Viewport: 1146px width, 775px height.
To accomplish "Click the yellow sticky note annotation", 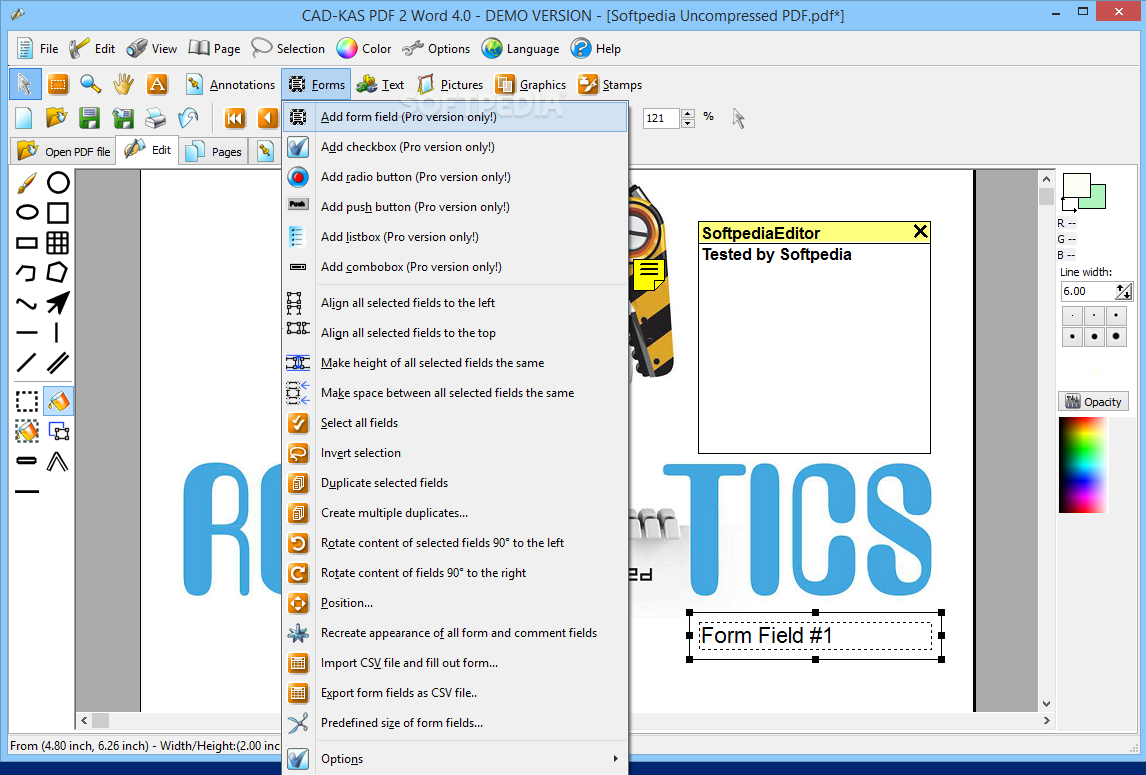I will [648, 274].
